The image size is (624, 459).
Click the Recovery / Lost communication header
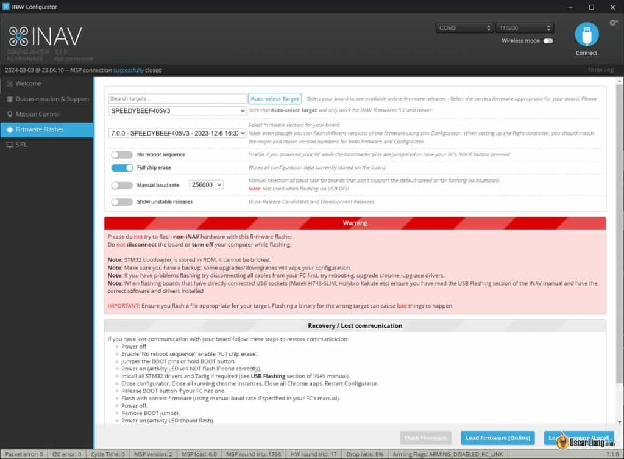click(355, 326)
